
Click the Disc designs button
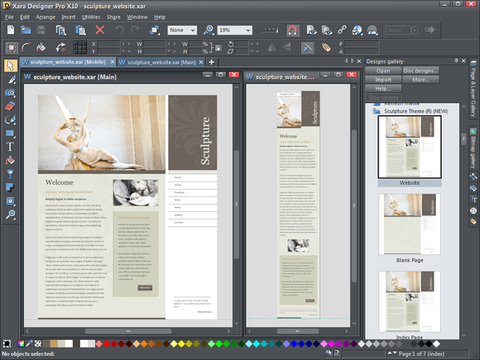click(421, 71)
